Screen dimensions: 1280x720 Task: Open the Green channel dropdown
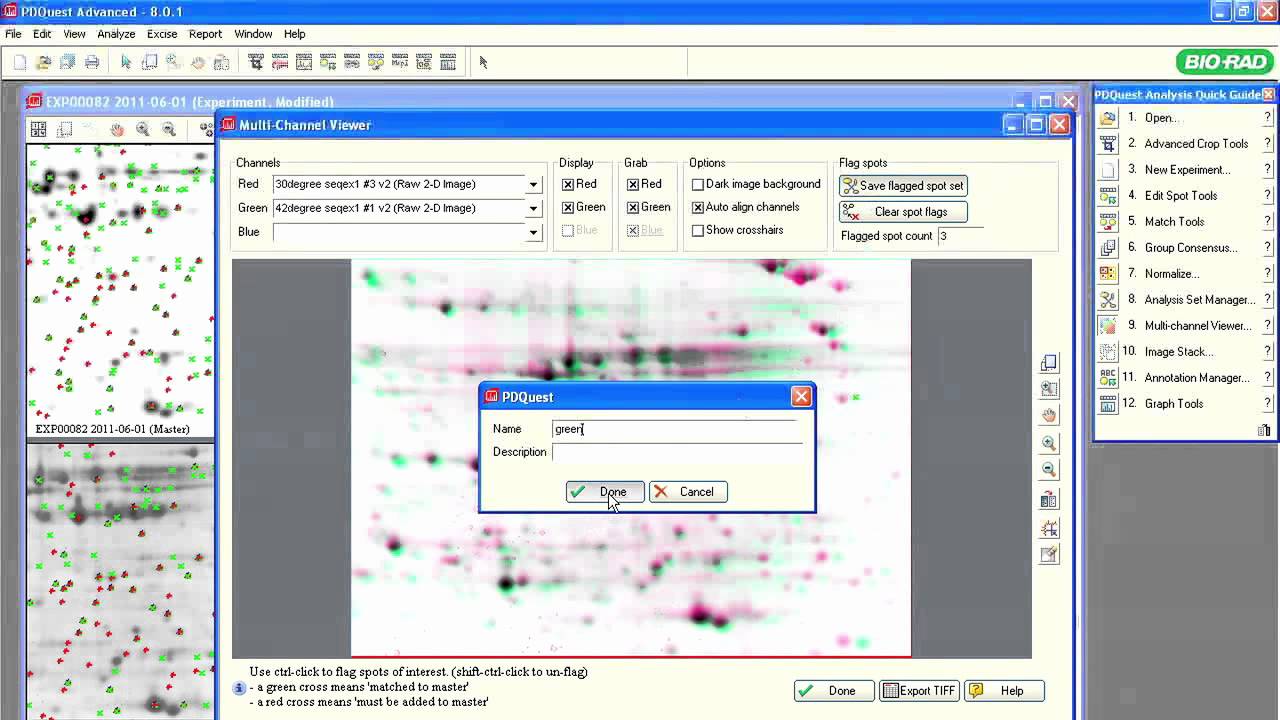click(533, 209)
